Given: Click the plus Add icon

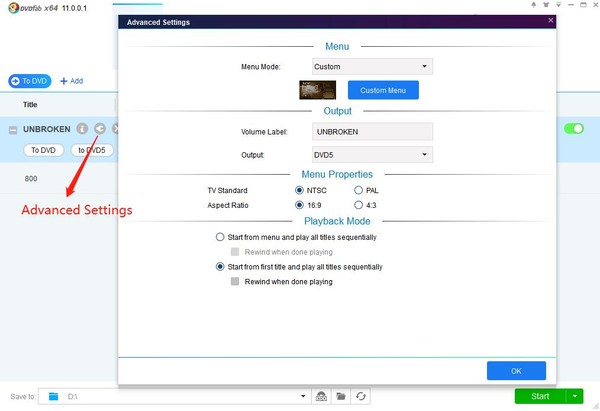Looking at the screenshot, I should [x=64, y=81].
